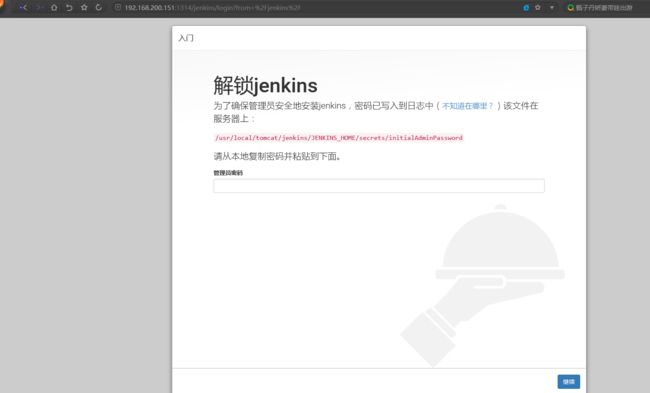This screenshot has height=393, width=650.
Task: Click the undo-close-tab arrow icon
Action: click(69, 7)
